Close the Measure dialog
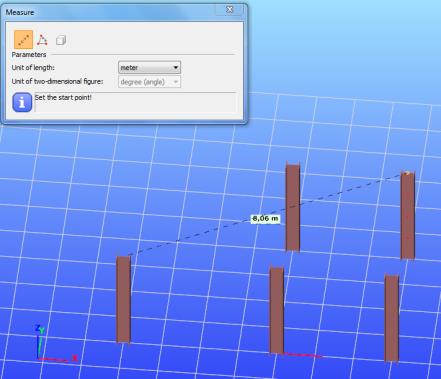Image resolution: width=441 pixels, height=379 pixels. click(230, 10)
